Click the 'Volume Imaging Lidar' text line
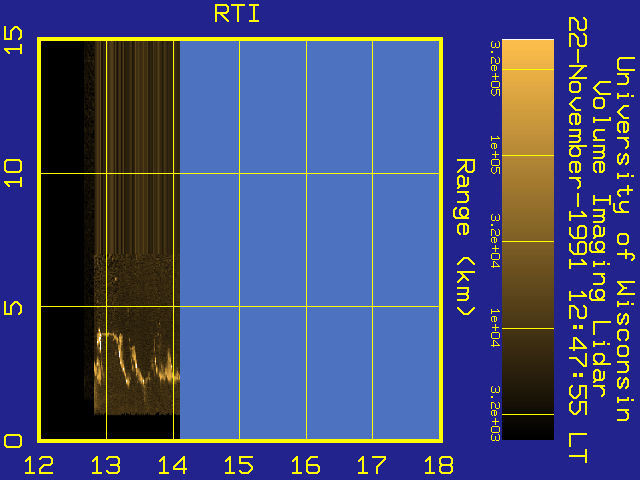Viewport: 640px width, 480px height. (600, 239)
